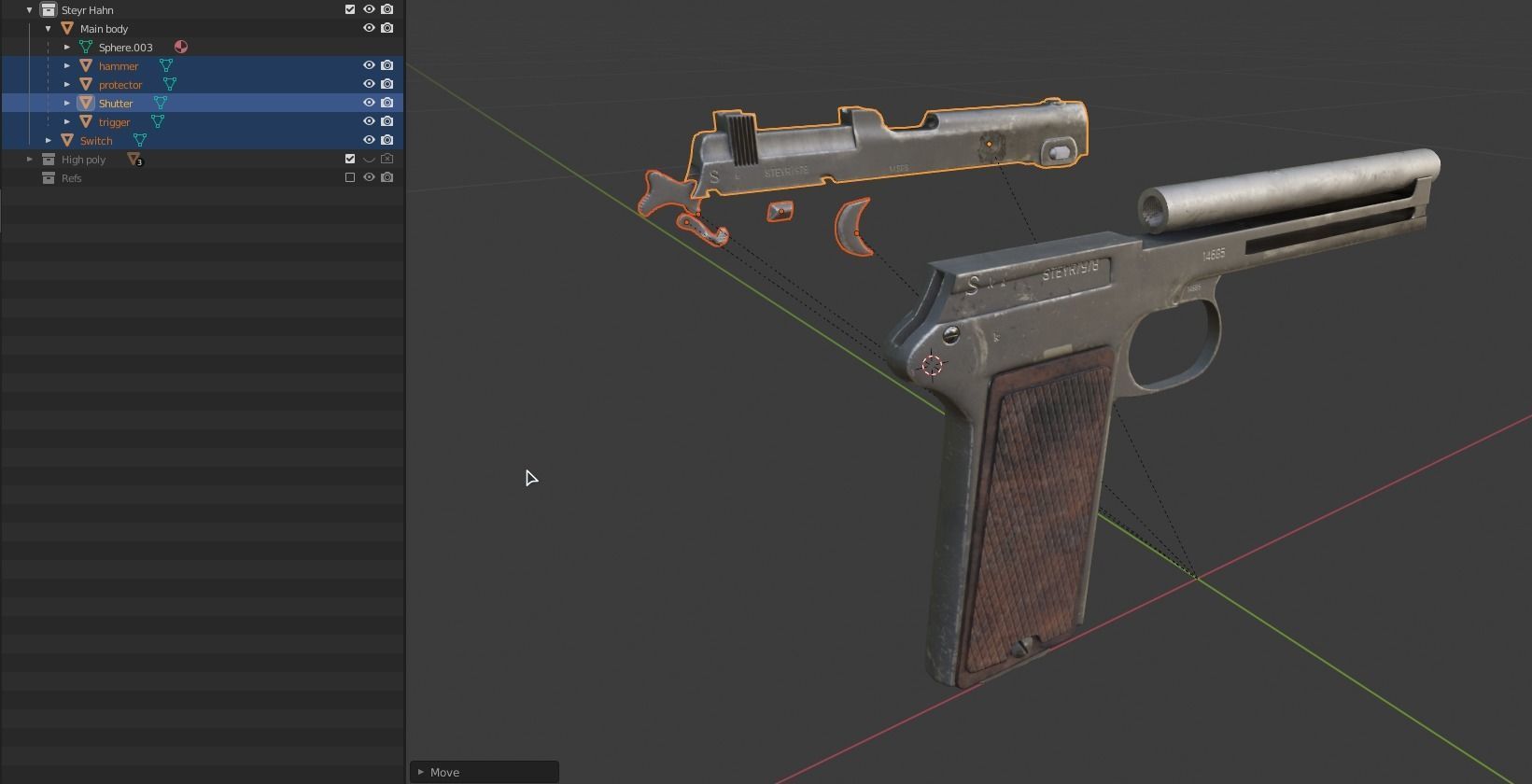1532x784 pixels.
Task: Select Main body in outliner
Action: pyautogui.click(x=104, y=29)
